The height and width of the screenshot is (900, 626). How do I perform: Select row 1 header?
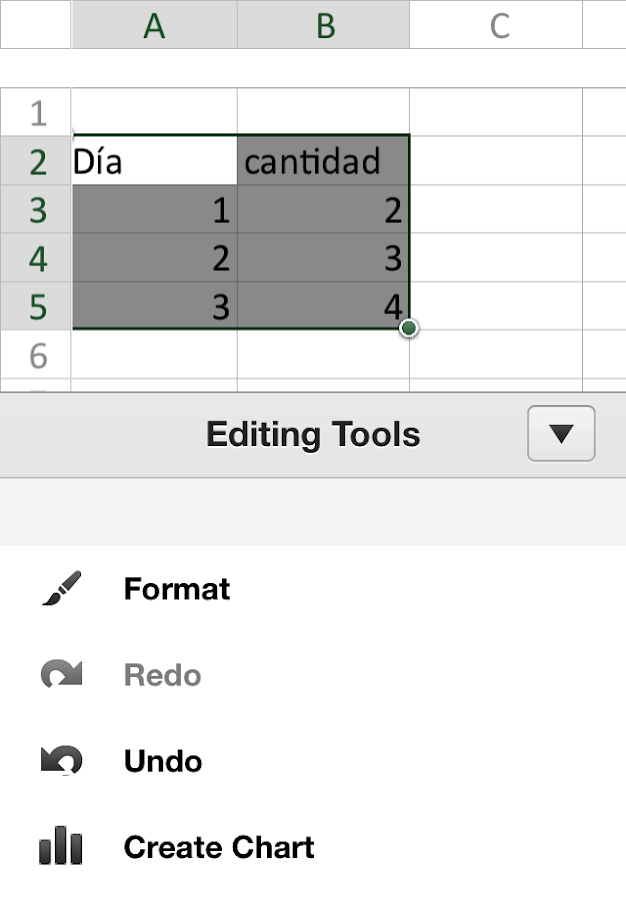37,112
